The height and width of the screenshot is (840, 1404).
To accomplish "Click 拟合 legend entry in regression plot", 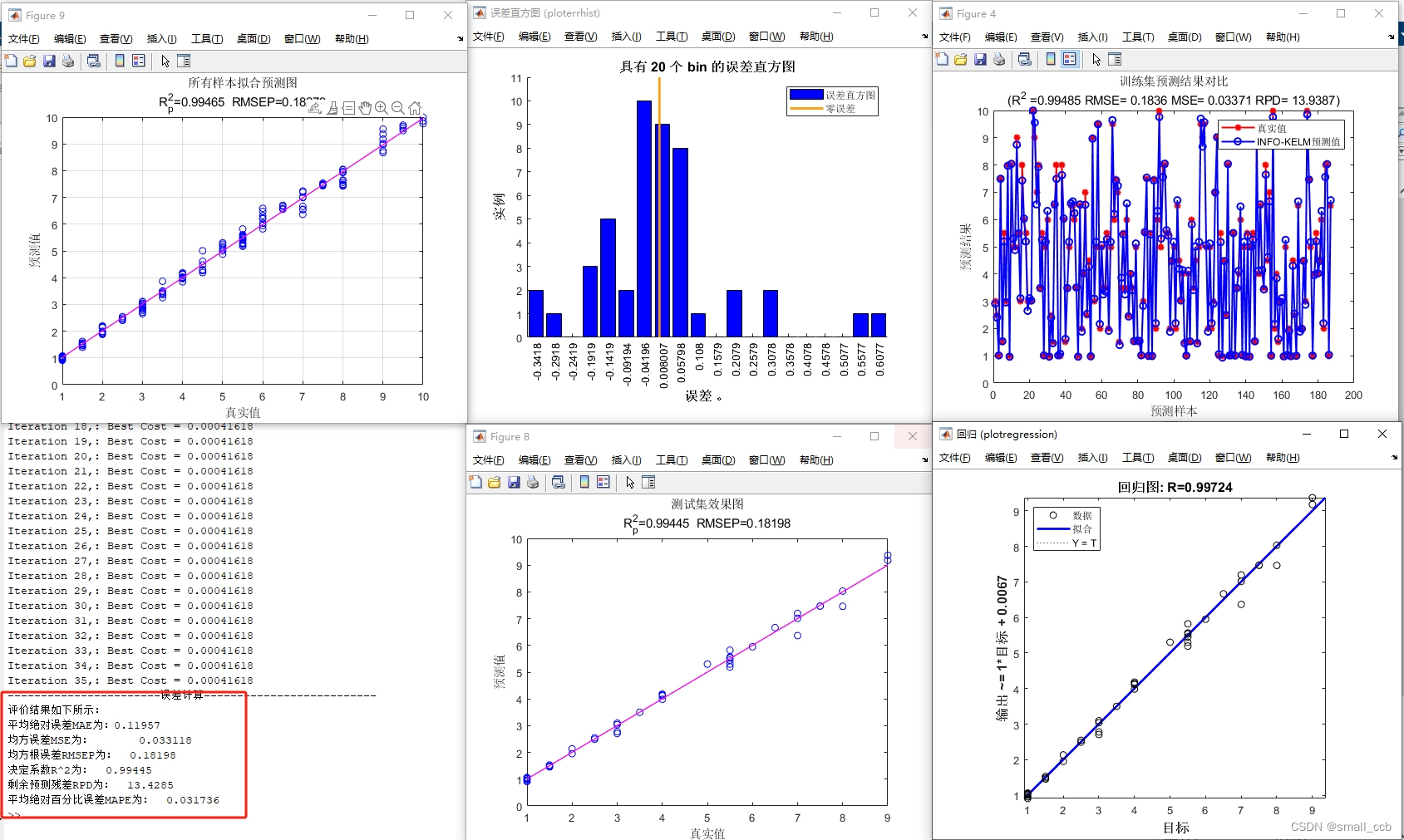I will [1064, 529].
